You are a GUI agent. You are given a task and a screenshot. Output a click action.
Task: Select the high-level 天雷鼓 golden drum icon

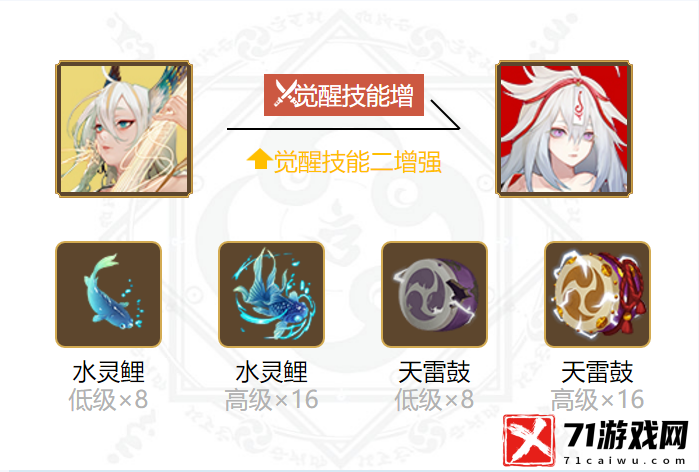597,294
